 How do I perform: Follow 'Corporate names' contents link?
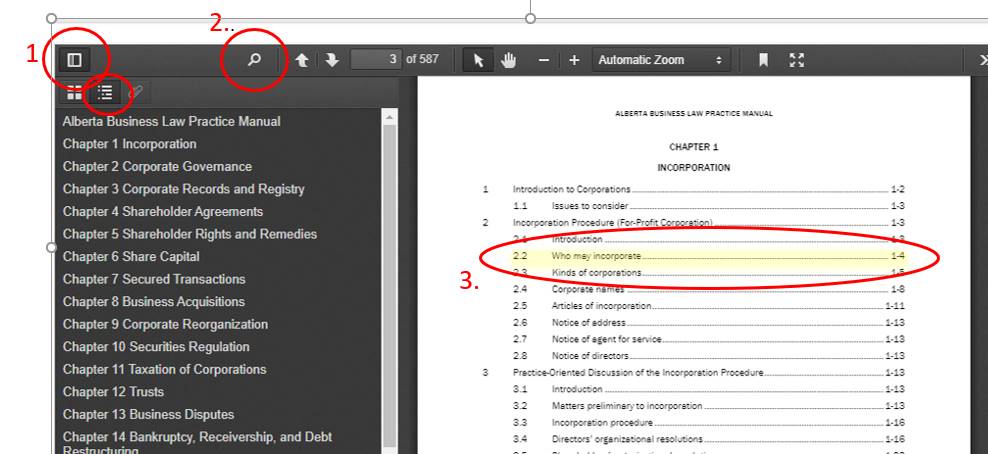click(x=587, y=289)
